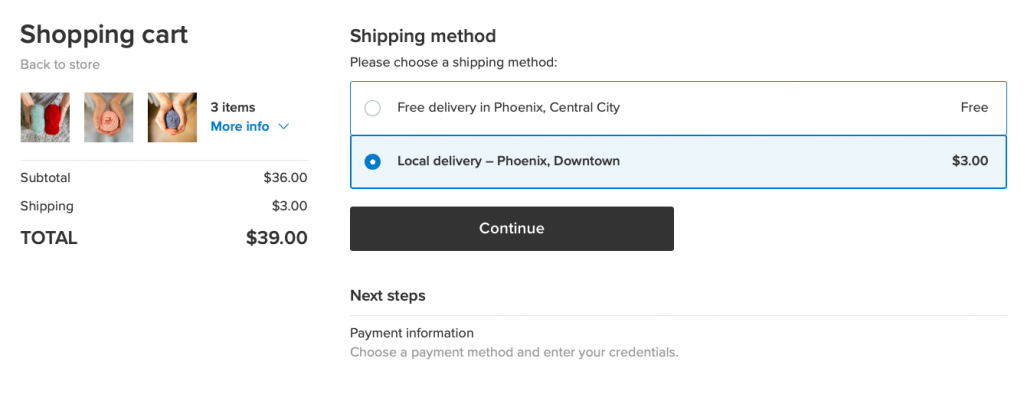Click the Shopping cart heading
1024x394 pixels.
click(x=104, y=35)
